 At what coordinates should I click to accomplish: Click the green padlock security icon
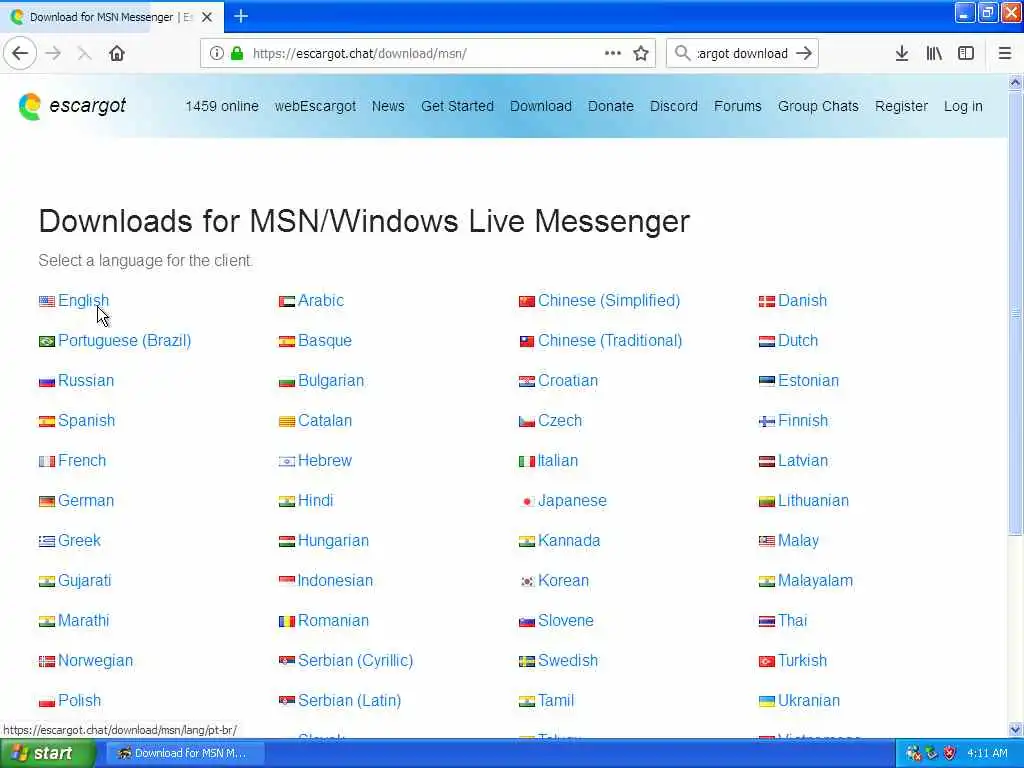237,54
